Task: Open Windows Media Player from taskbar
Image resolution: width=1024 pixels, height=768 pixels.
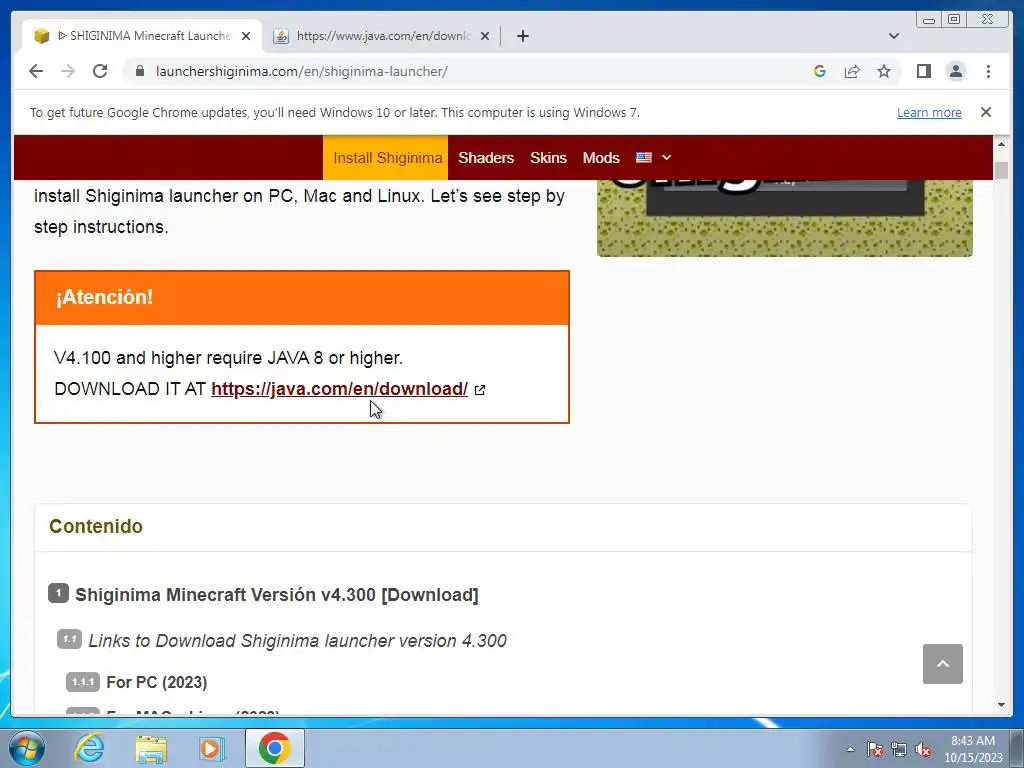Action: pos(210,748)
